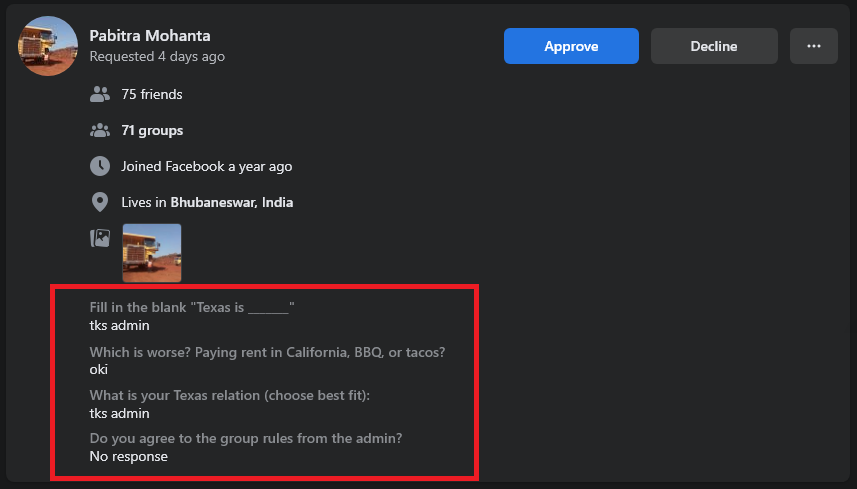The width and height of the screenshot is (857, 489).
Task: Open Pabitra Mohanta's circular profile picture
Action: pyautogui.click(x=48, y=46)
